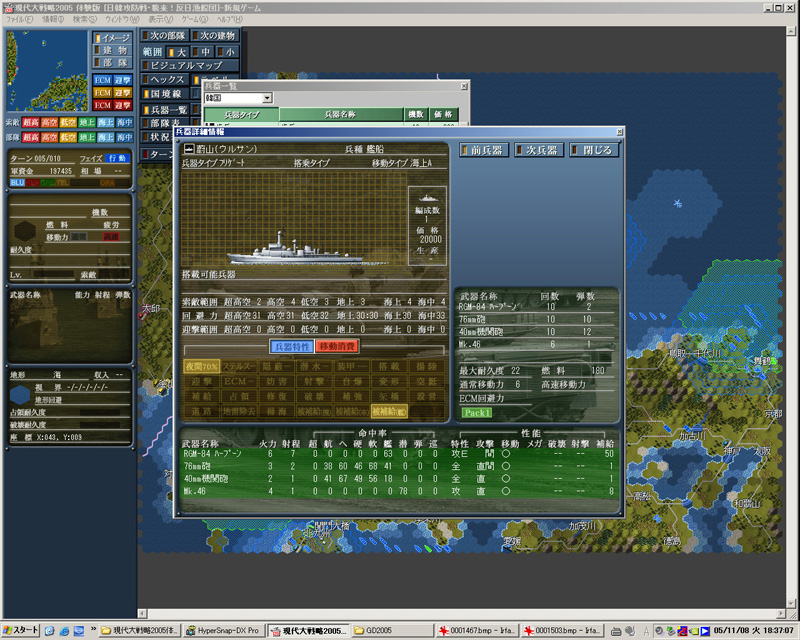The image size is (800, 640).
Task: Close details with 閉じる button
Action: [x=594, y=150]
